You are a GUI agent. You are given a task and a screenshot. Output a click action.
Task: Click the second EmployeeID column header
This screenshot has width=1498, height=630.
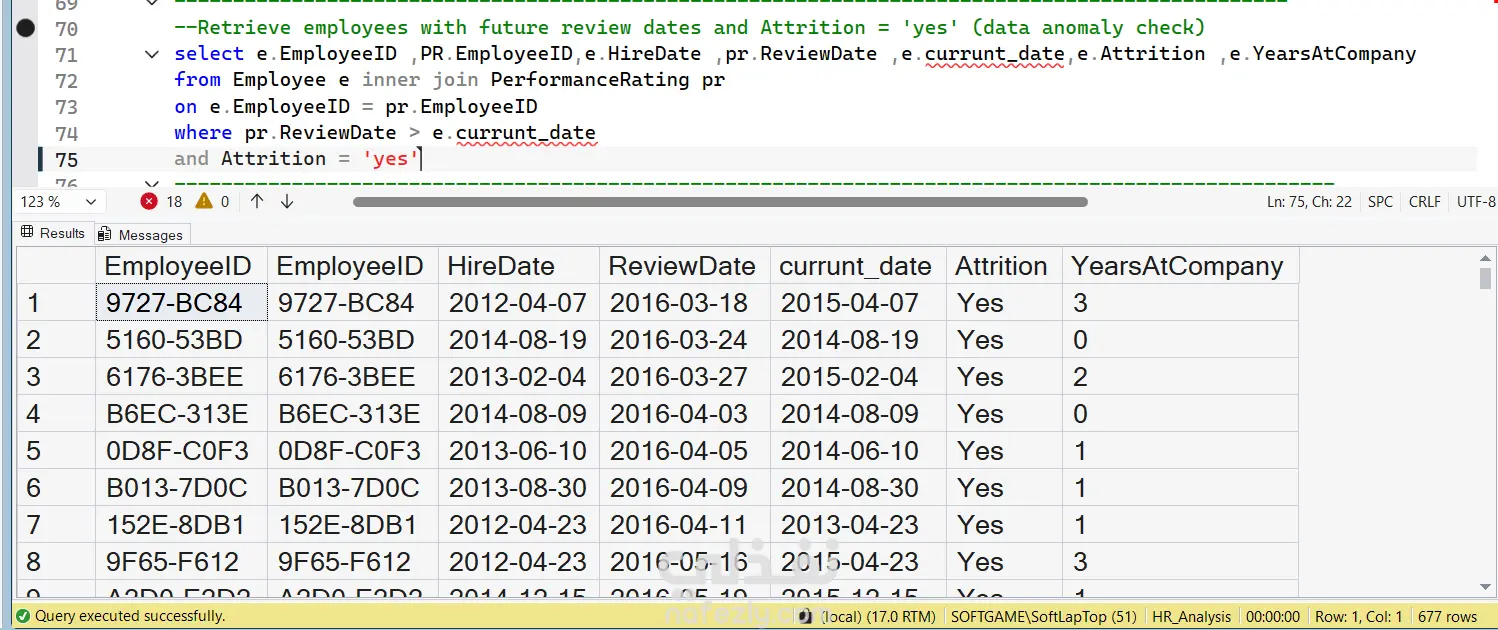pos(352,266)
